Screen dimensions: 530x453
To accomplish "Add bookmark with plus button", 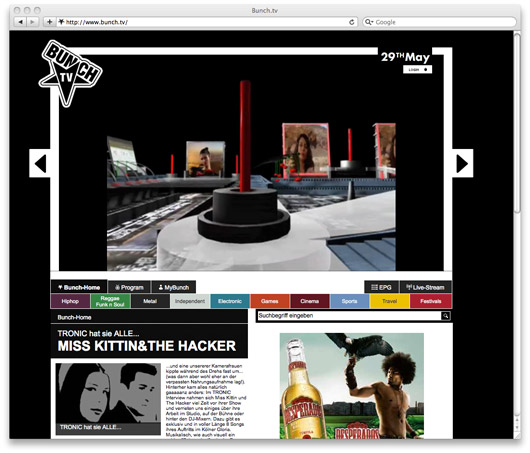I will coord(49,22).
